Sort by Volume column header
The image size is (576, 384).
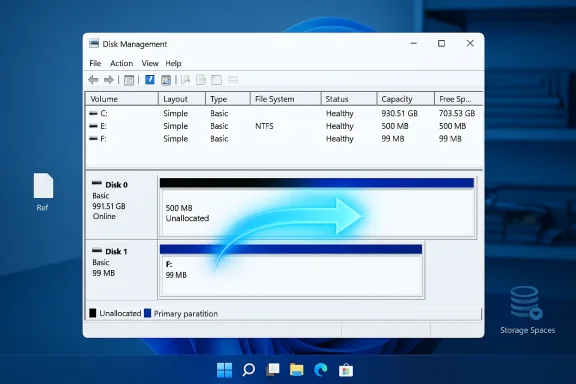(122, 99)
